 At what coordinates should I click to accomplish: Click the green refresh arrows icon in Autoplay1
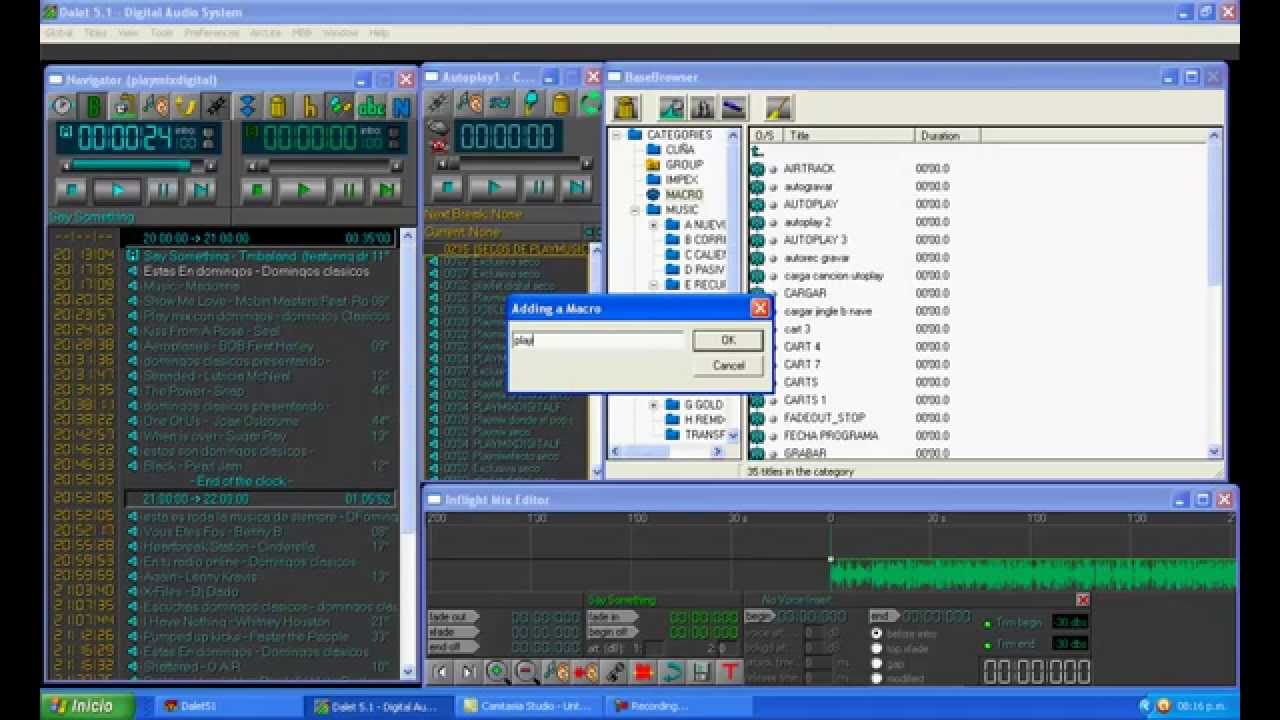click(590, 102)
